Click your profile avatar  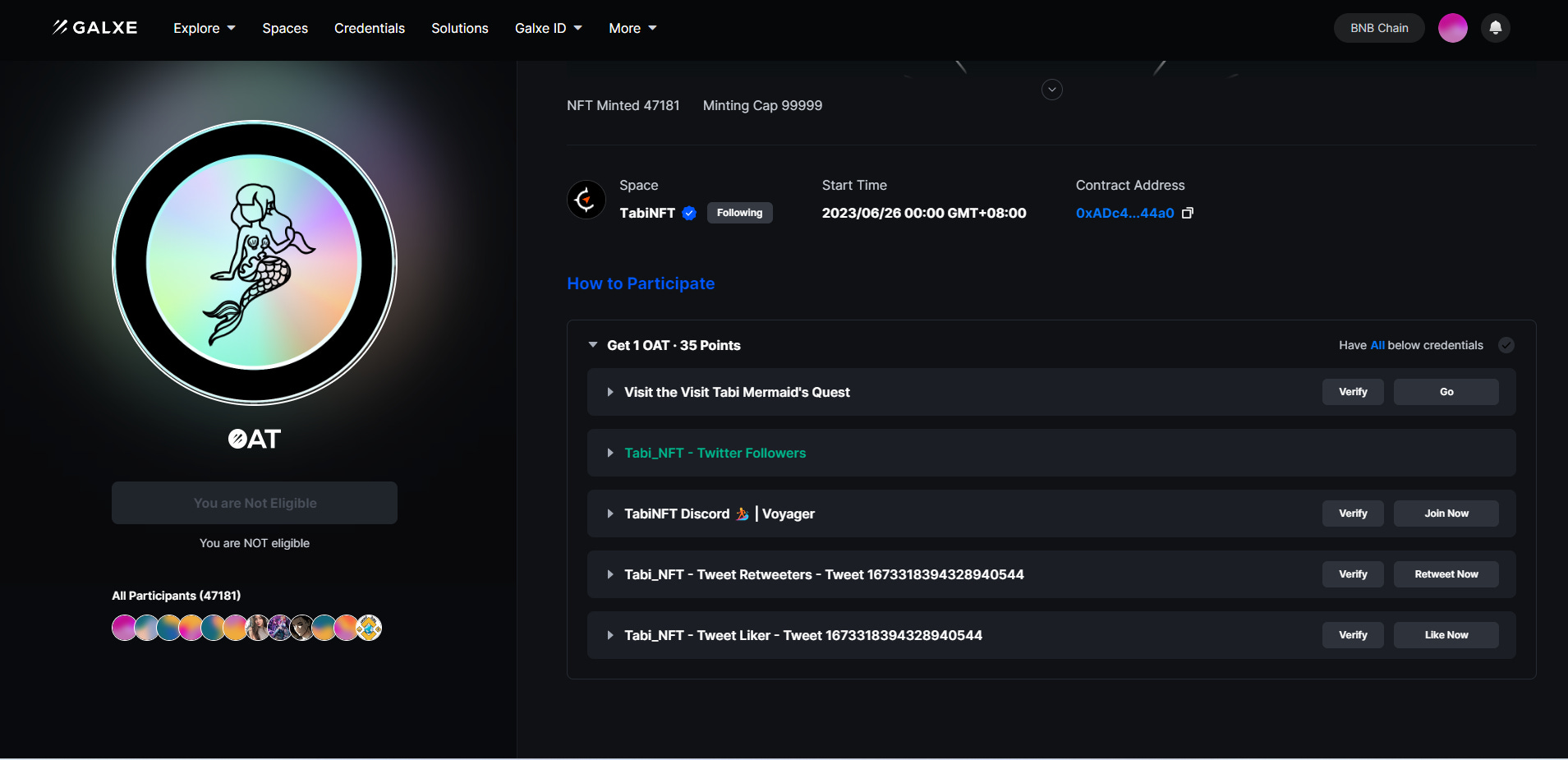coord(1453,27)
